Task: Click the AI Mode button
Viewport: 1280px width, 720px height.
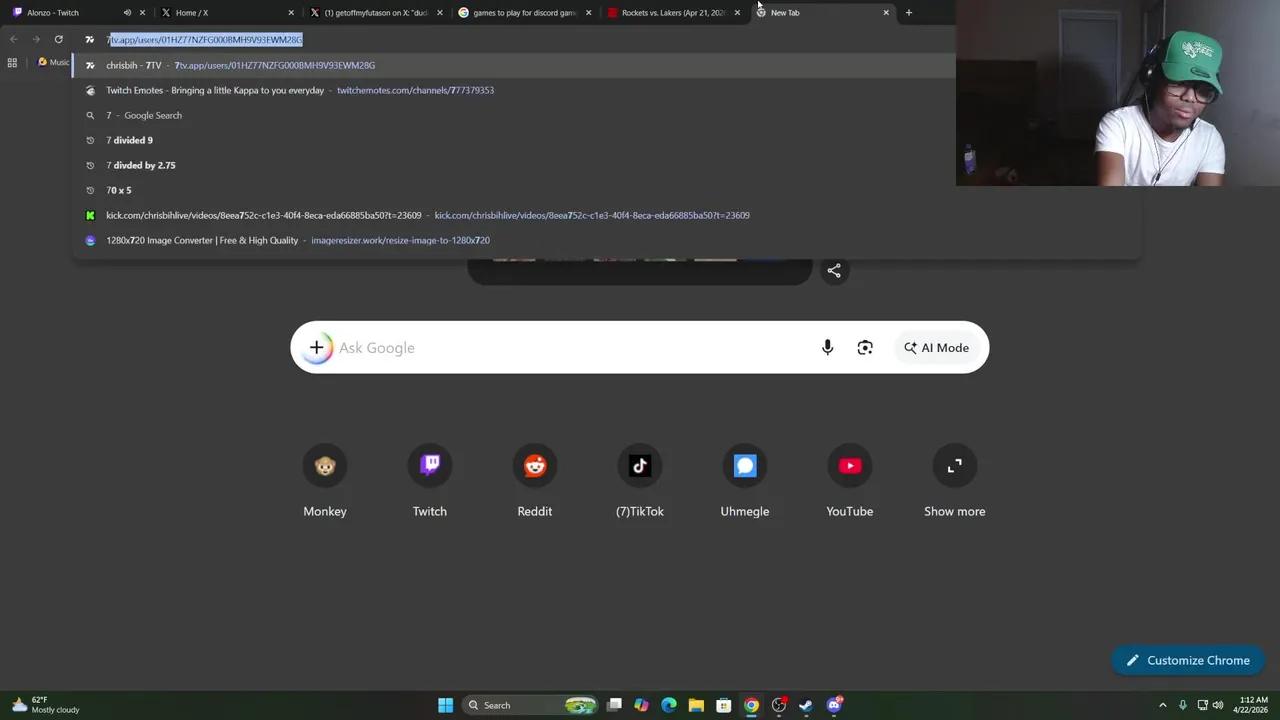Action: point(937,348)
